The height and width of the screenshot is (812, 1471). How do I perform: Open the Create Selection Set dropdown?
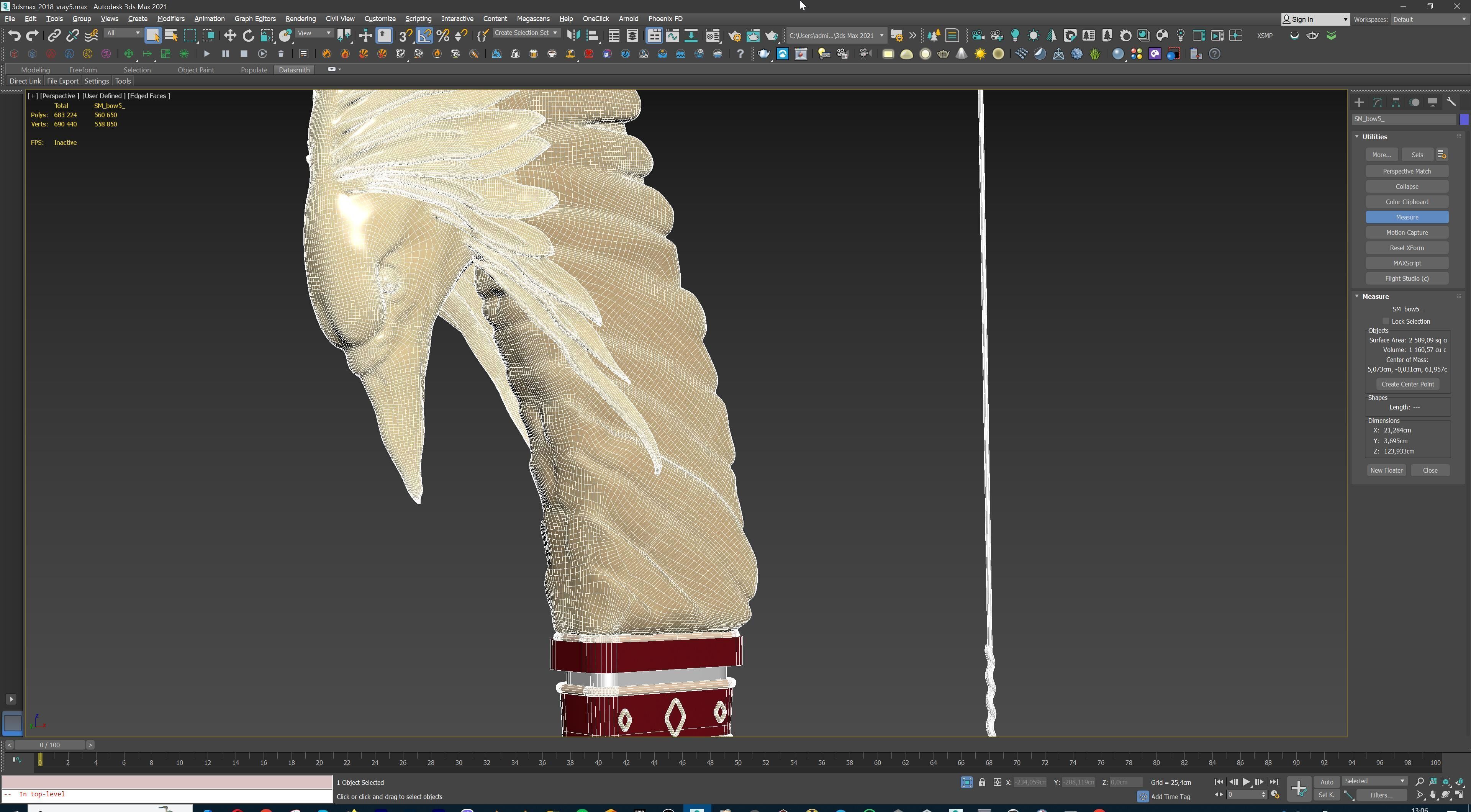pos(525,33)
